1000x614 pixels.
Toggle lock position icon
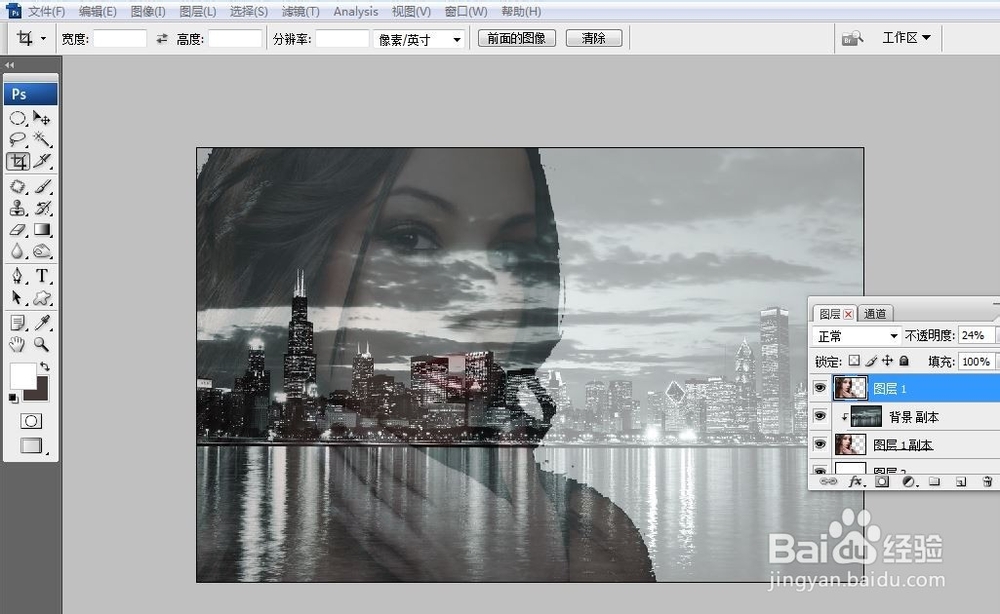click(x=887, y=361)
